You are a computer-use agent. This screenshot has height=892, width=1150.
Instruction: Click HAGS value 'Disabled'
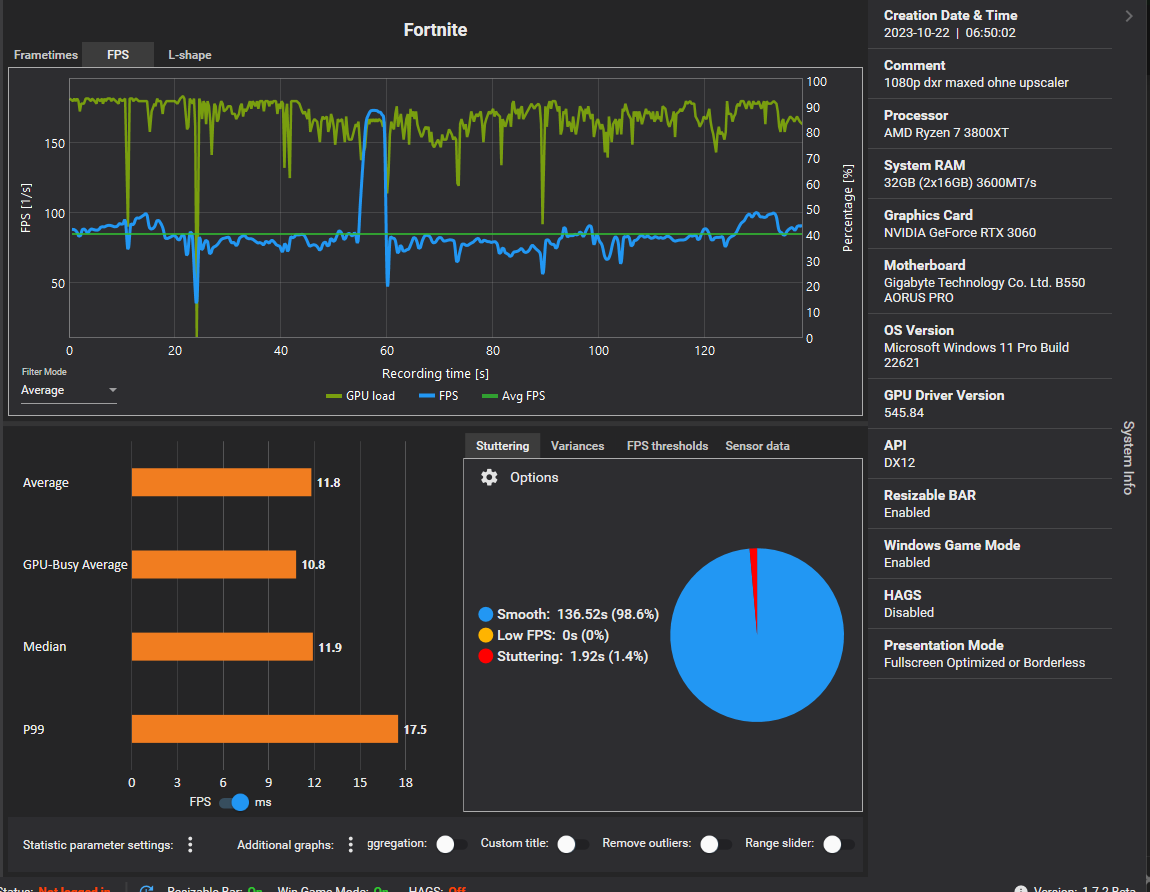908,613
